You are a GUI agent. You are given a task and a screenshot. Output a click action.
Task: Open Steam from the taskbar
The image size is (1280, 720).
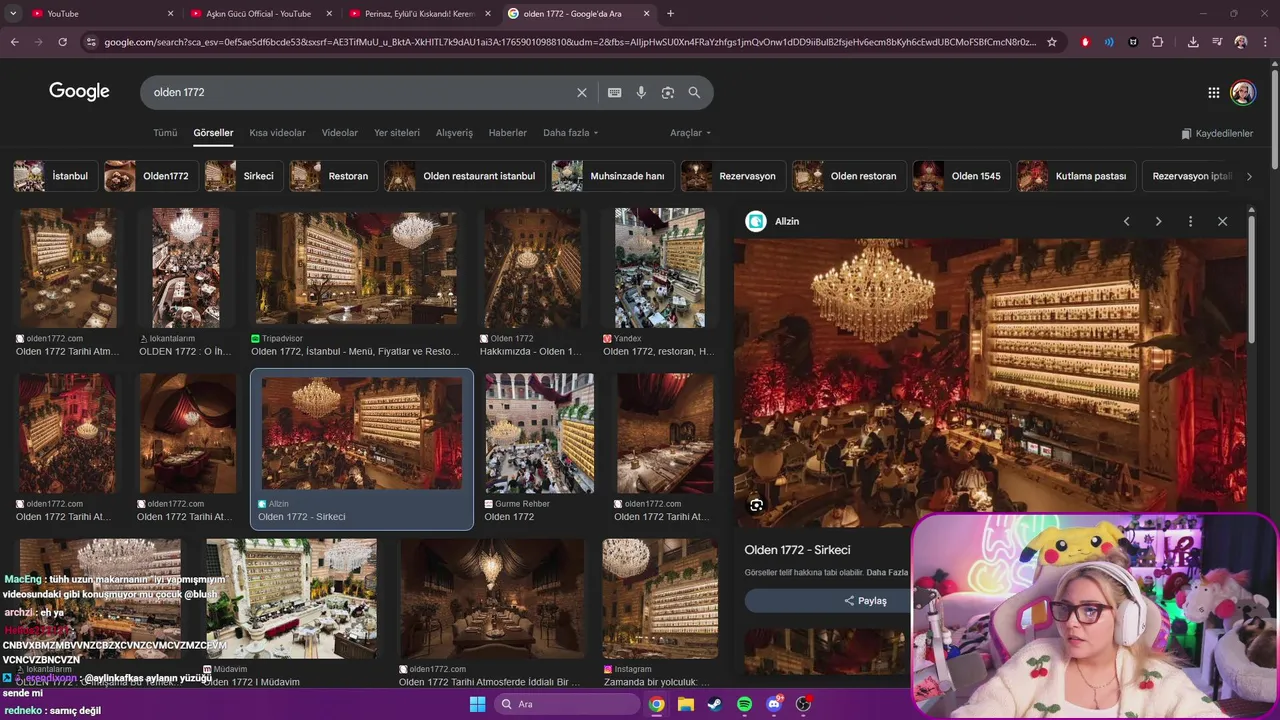tap(715, 704)
